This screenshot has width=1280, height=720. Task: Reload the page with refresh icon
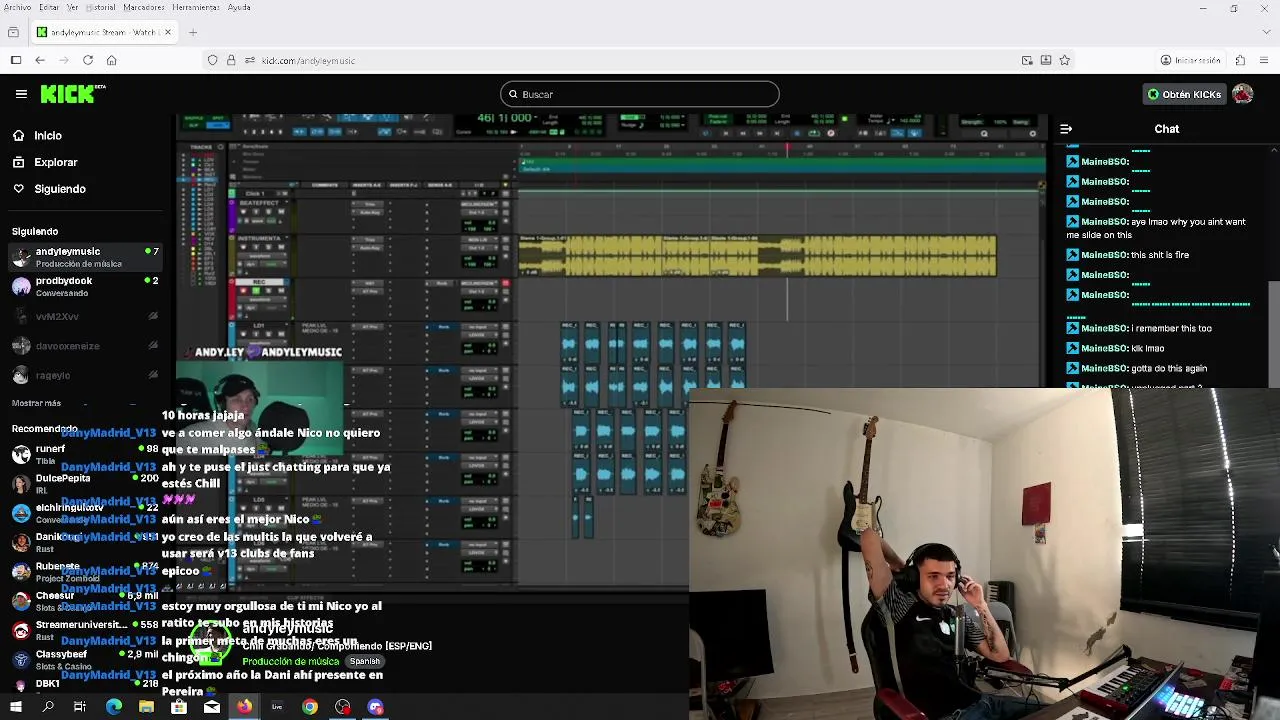point(88,60)
